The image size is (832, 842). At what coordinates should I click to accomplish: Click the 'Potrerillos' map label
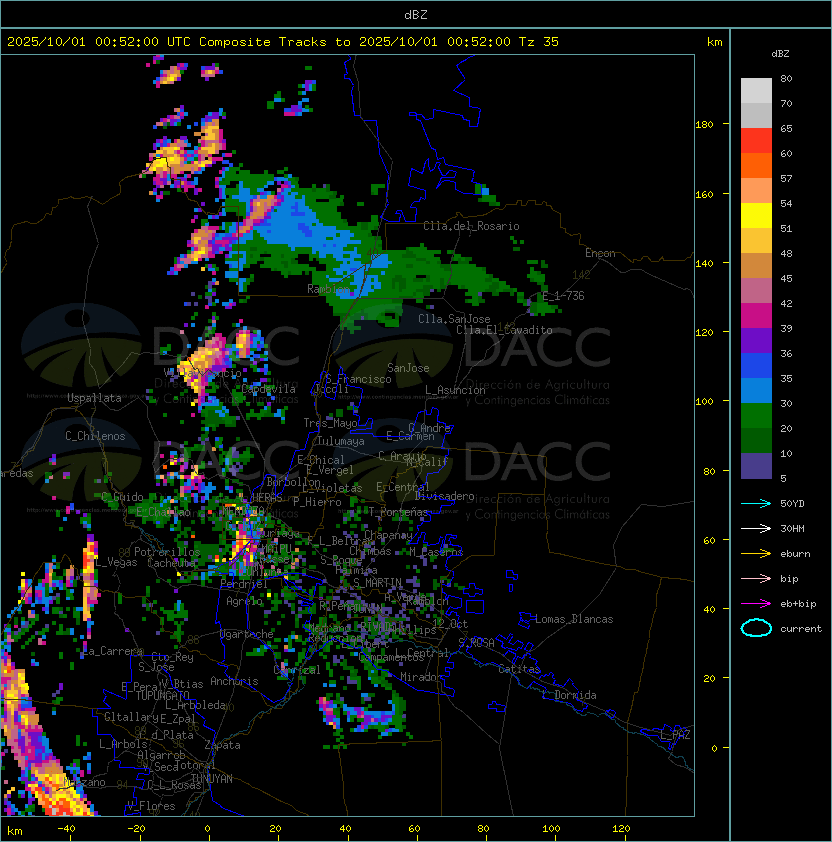(x=167, y=552)
